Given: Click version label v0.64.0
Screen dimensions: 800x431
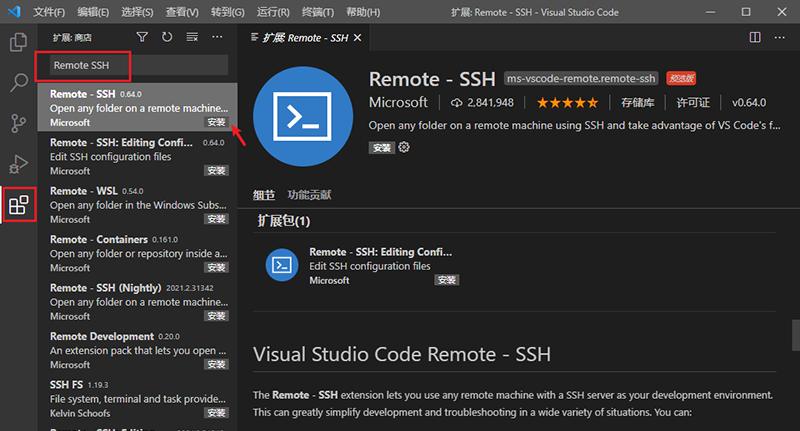Looking at the screenshot, I should click(x=749, y=103).
